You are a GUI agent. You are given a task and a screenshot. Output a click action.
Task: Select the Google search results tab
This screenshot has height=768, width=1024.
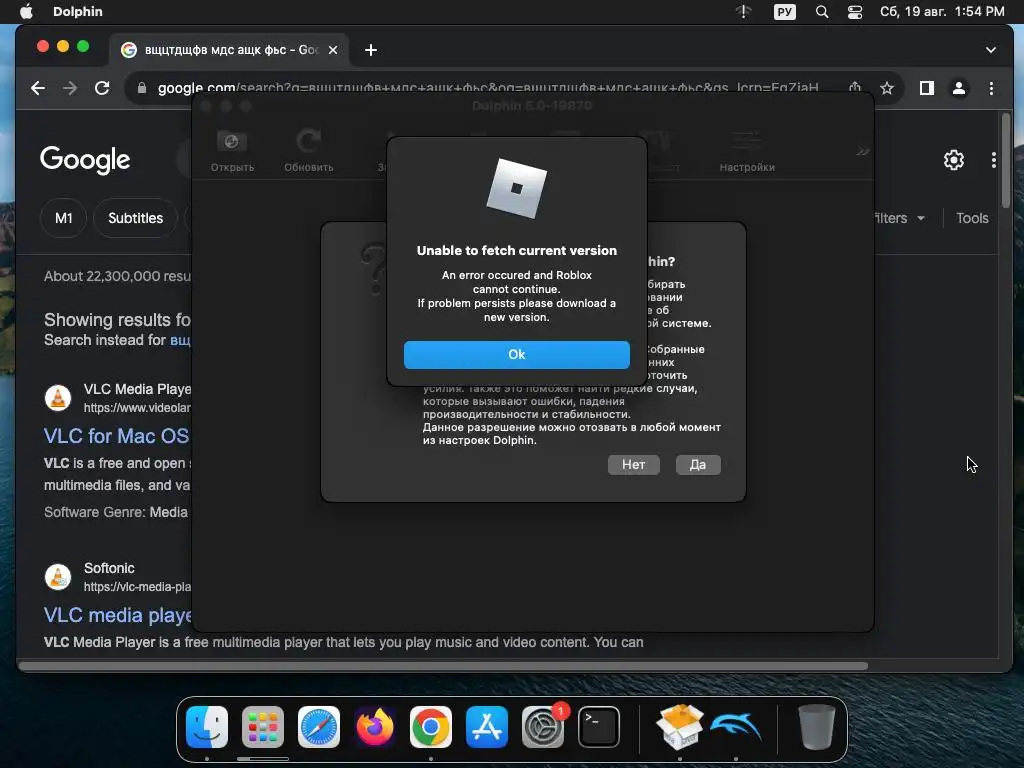229,50
